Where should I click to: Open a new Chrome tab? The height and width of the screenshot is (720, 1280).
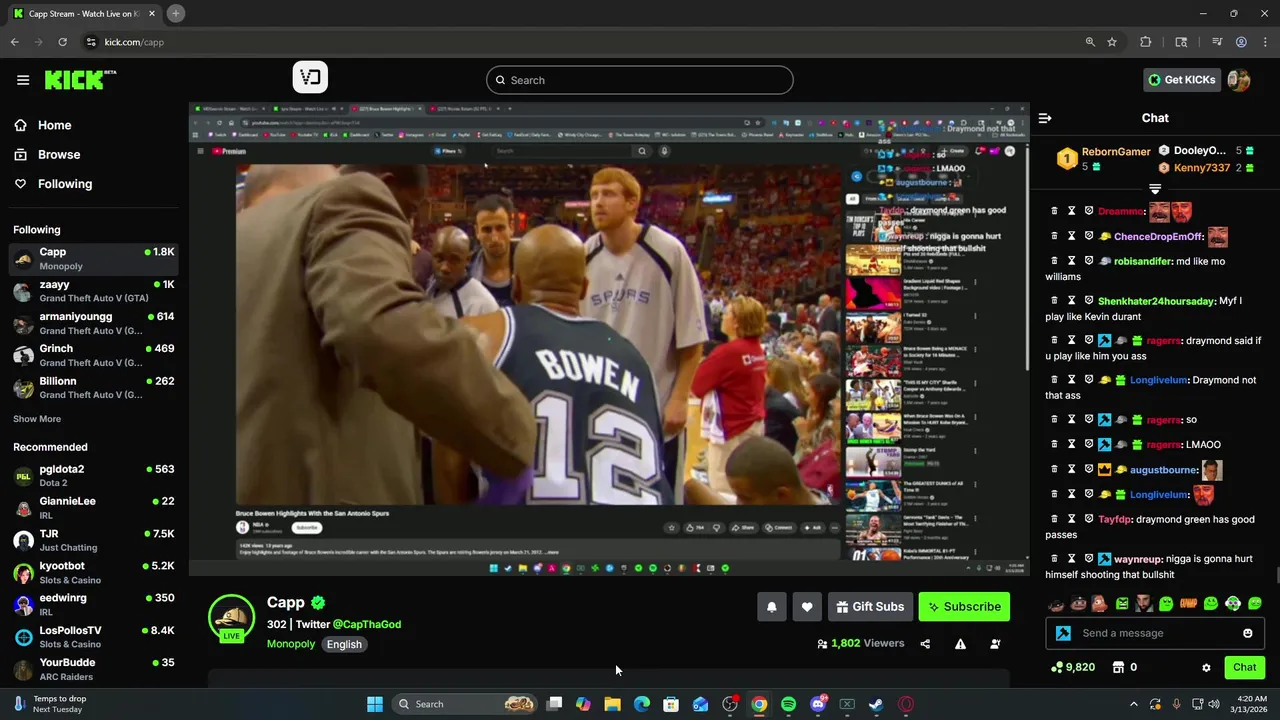coord(176,13)
